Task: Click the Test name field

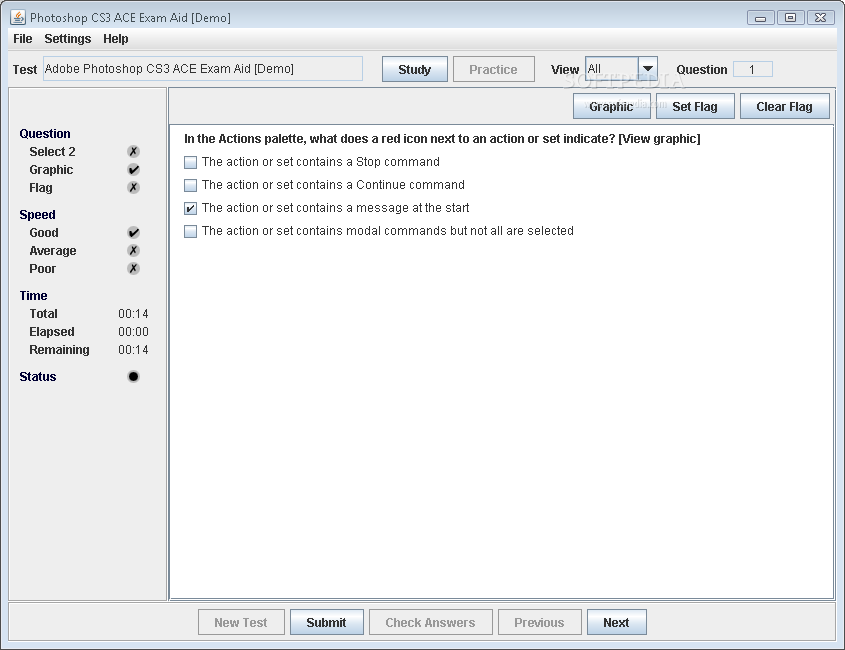Action: pyautogui.click(x=203, y=69)
